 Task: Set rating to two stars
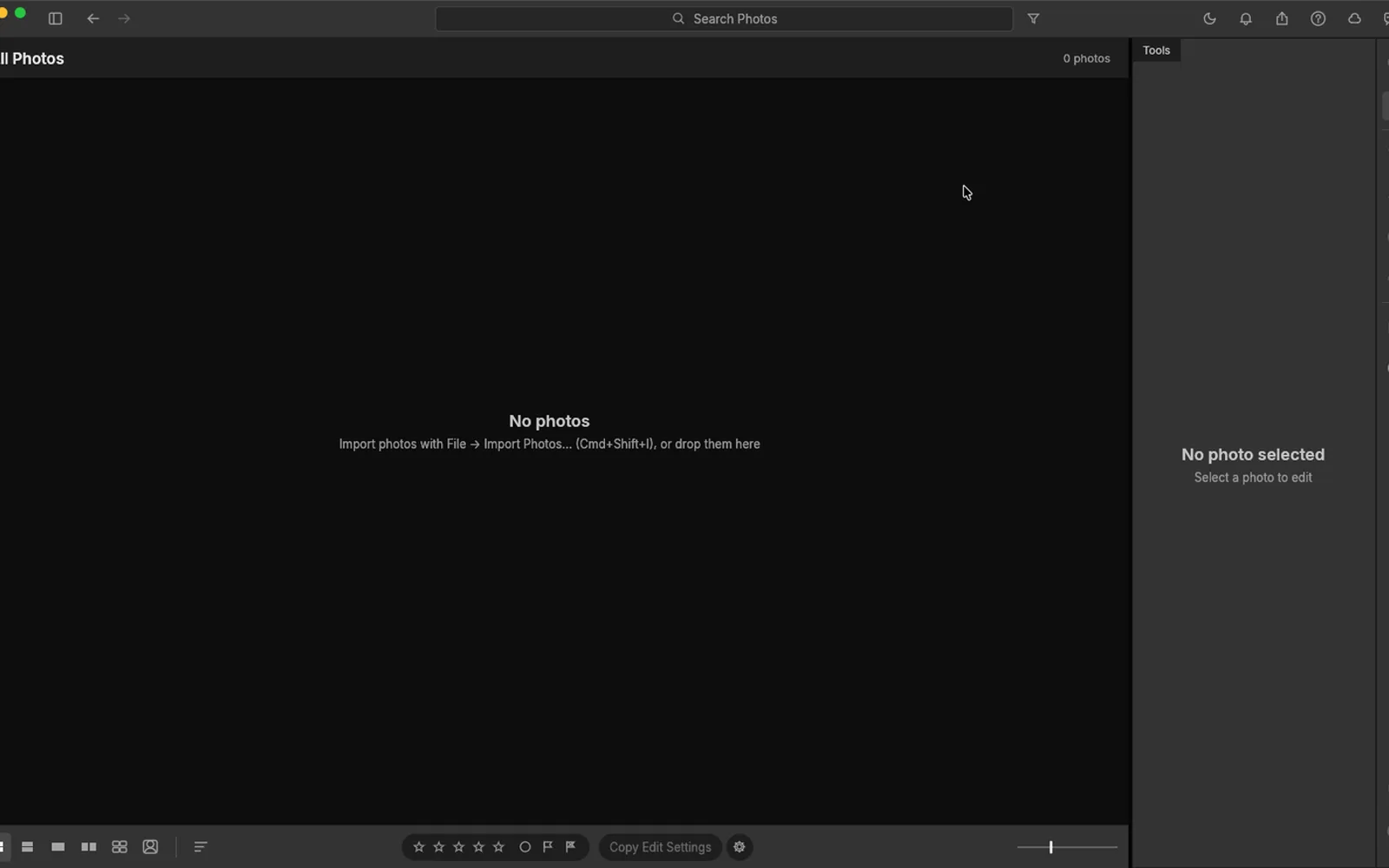[439, 847]
